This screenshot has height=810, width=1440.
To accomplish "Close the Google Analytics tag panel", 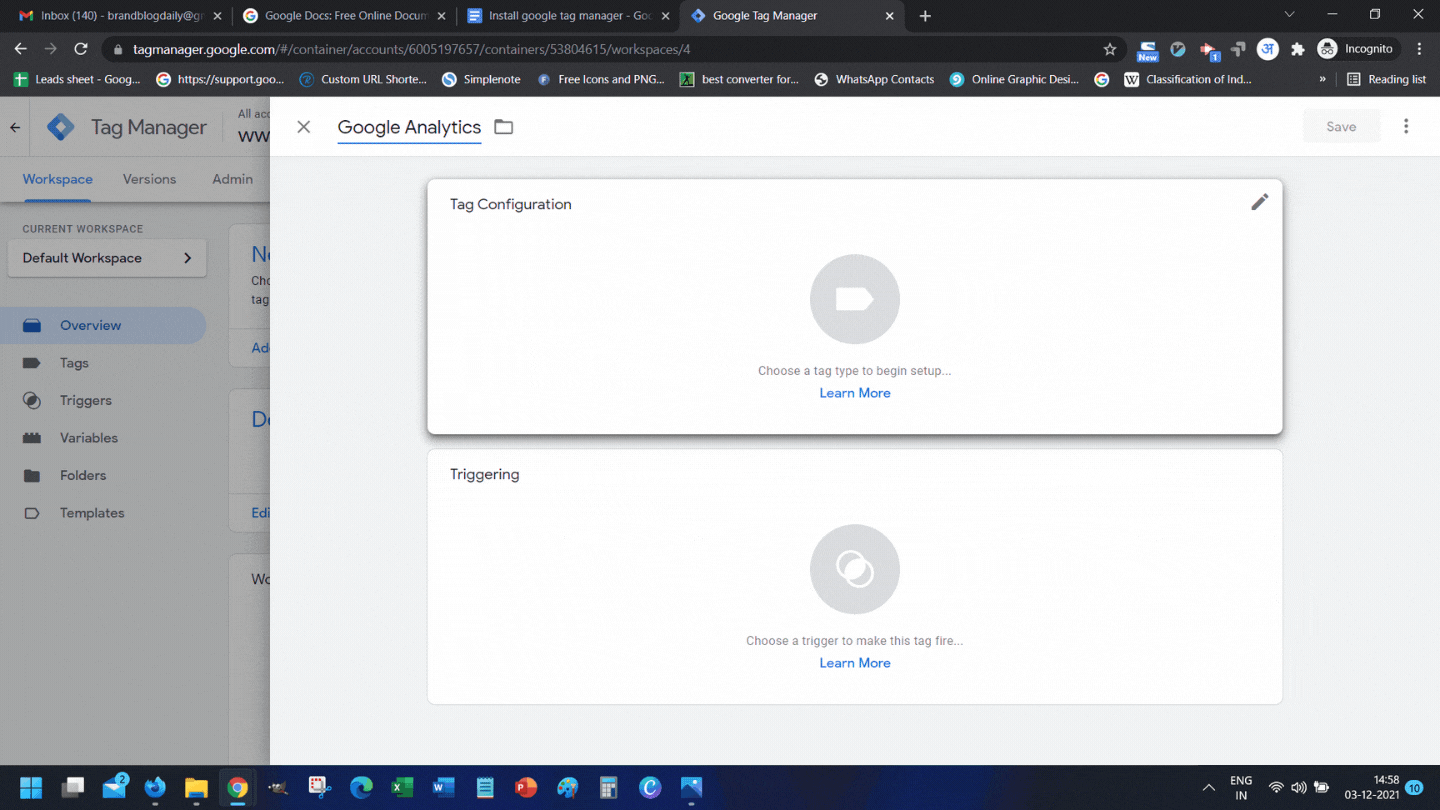I will point(304,127).
